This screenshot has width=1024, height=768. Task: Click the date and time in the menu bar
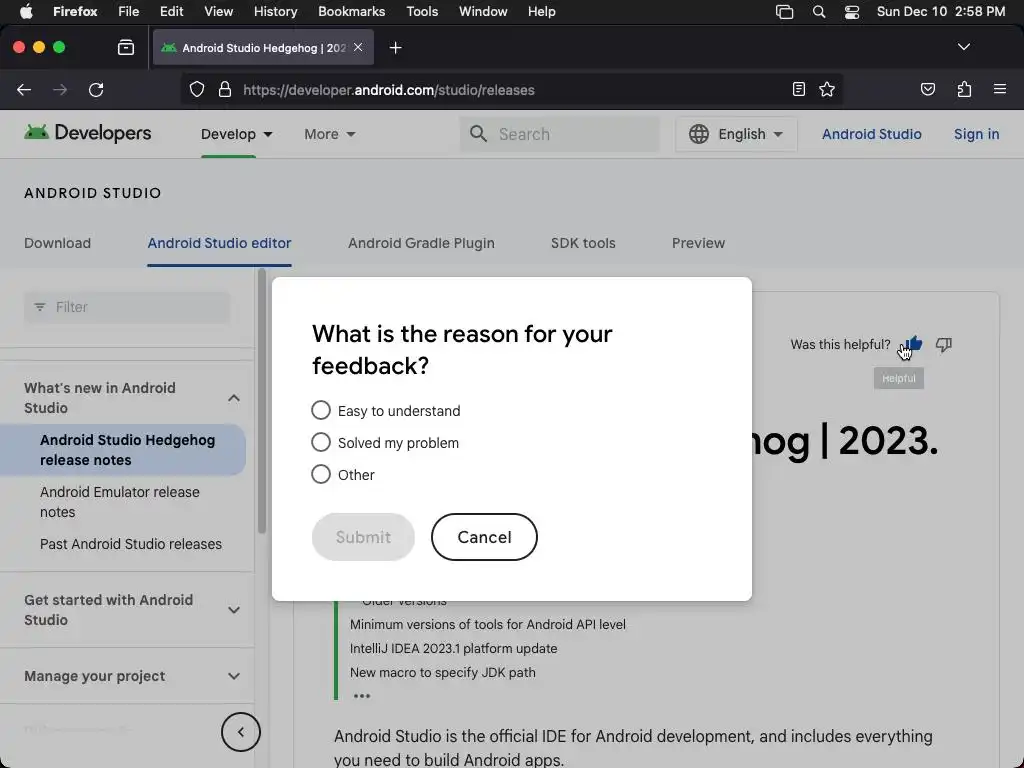[x=940, y=12]
